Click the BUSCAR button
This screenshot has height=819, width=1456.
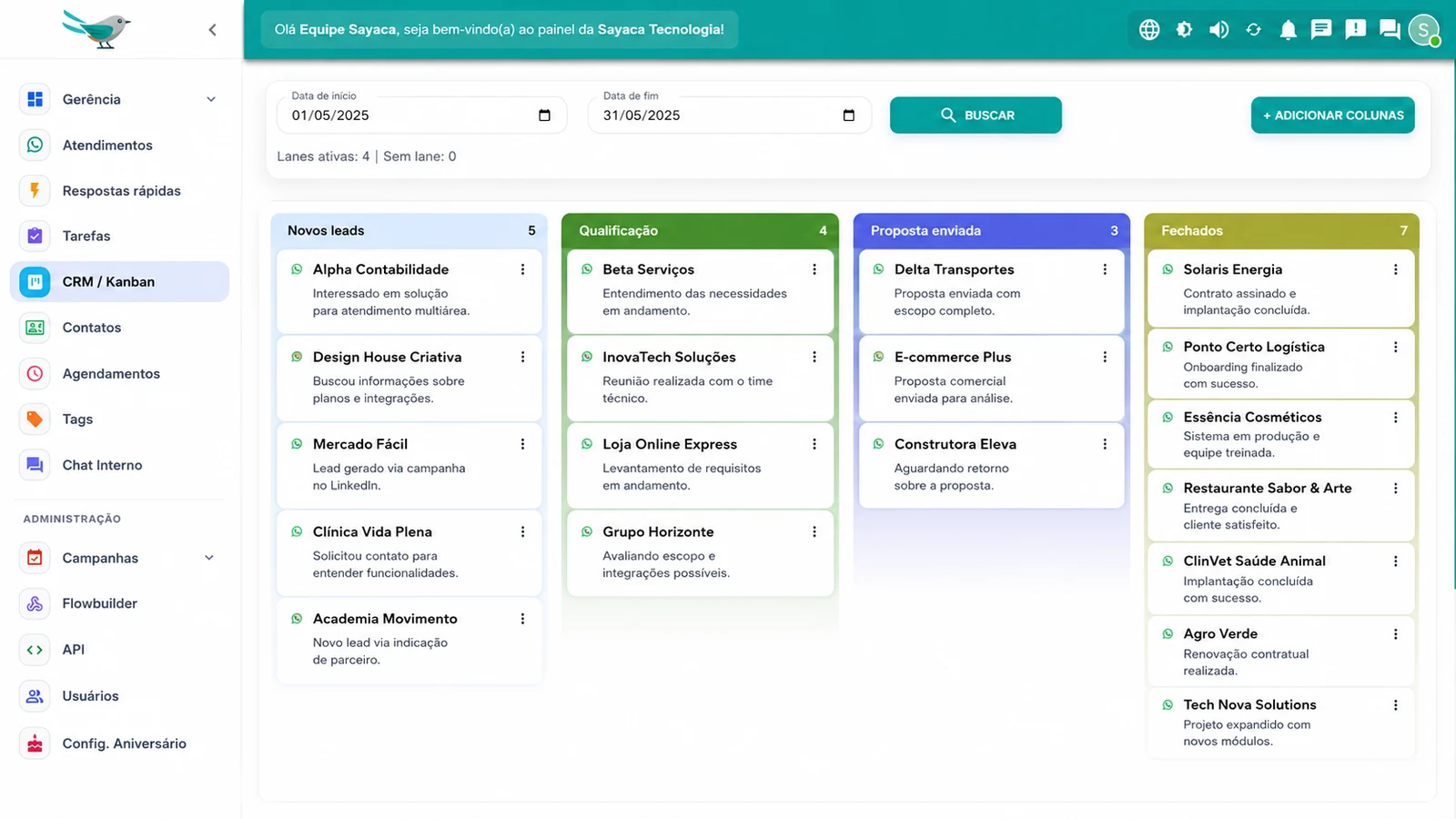coord(976,116)
